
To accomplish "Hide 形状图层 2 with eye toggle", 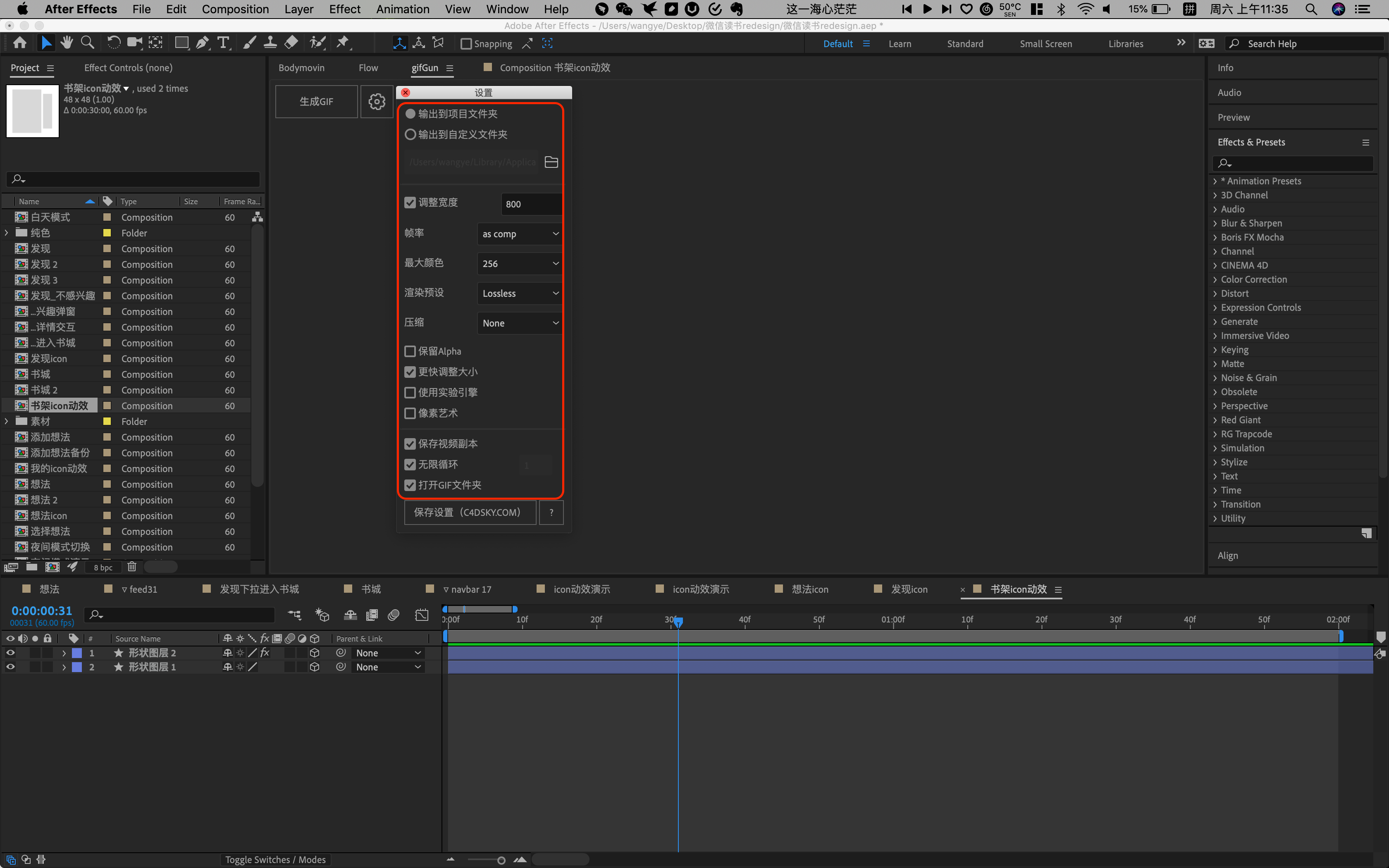I will tap(10, 653).
